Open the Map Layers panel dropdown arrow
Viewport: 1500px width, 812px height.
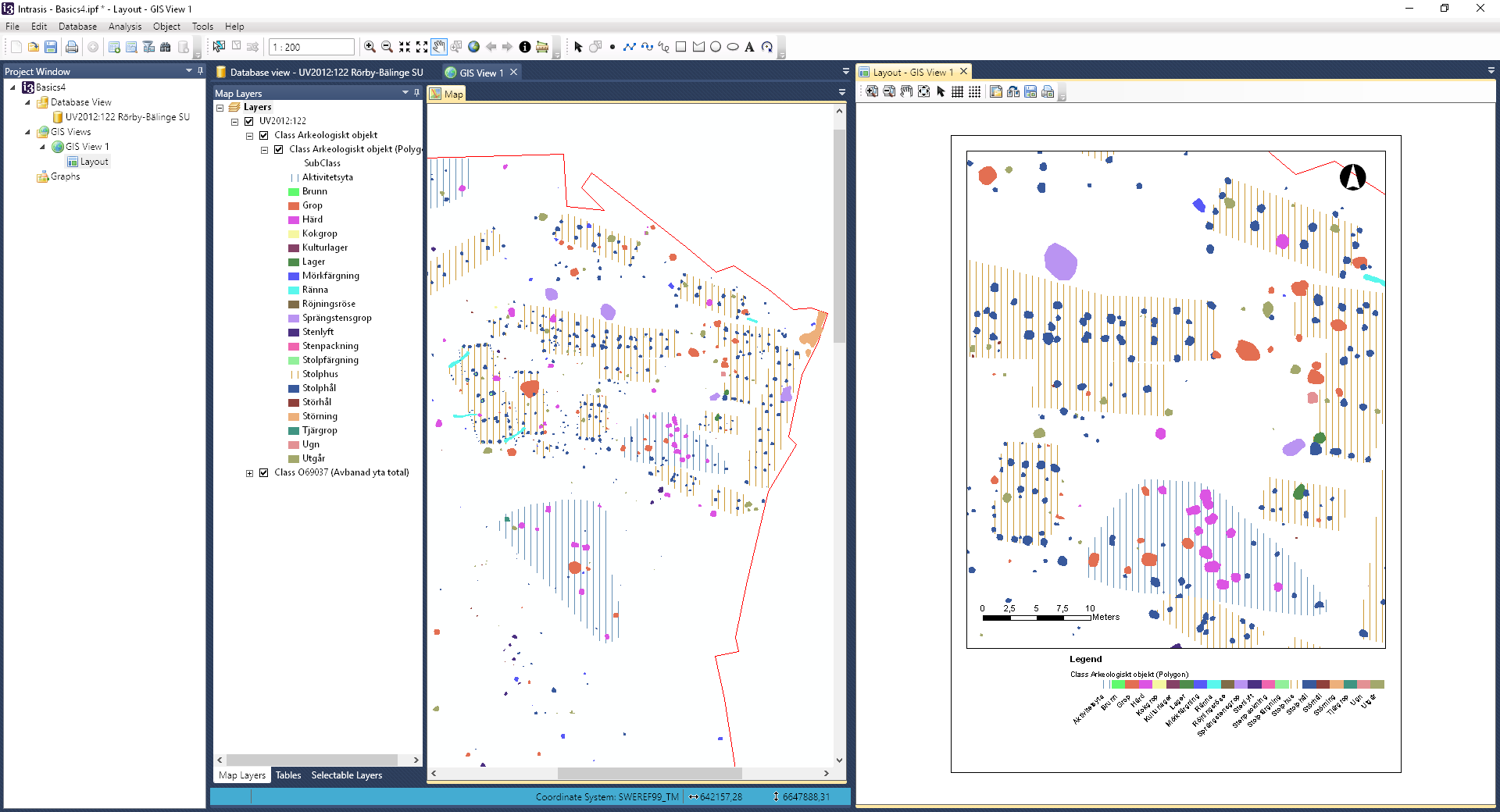(x=405, y=93)
